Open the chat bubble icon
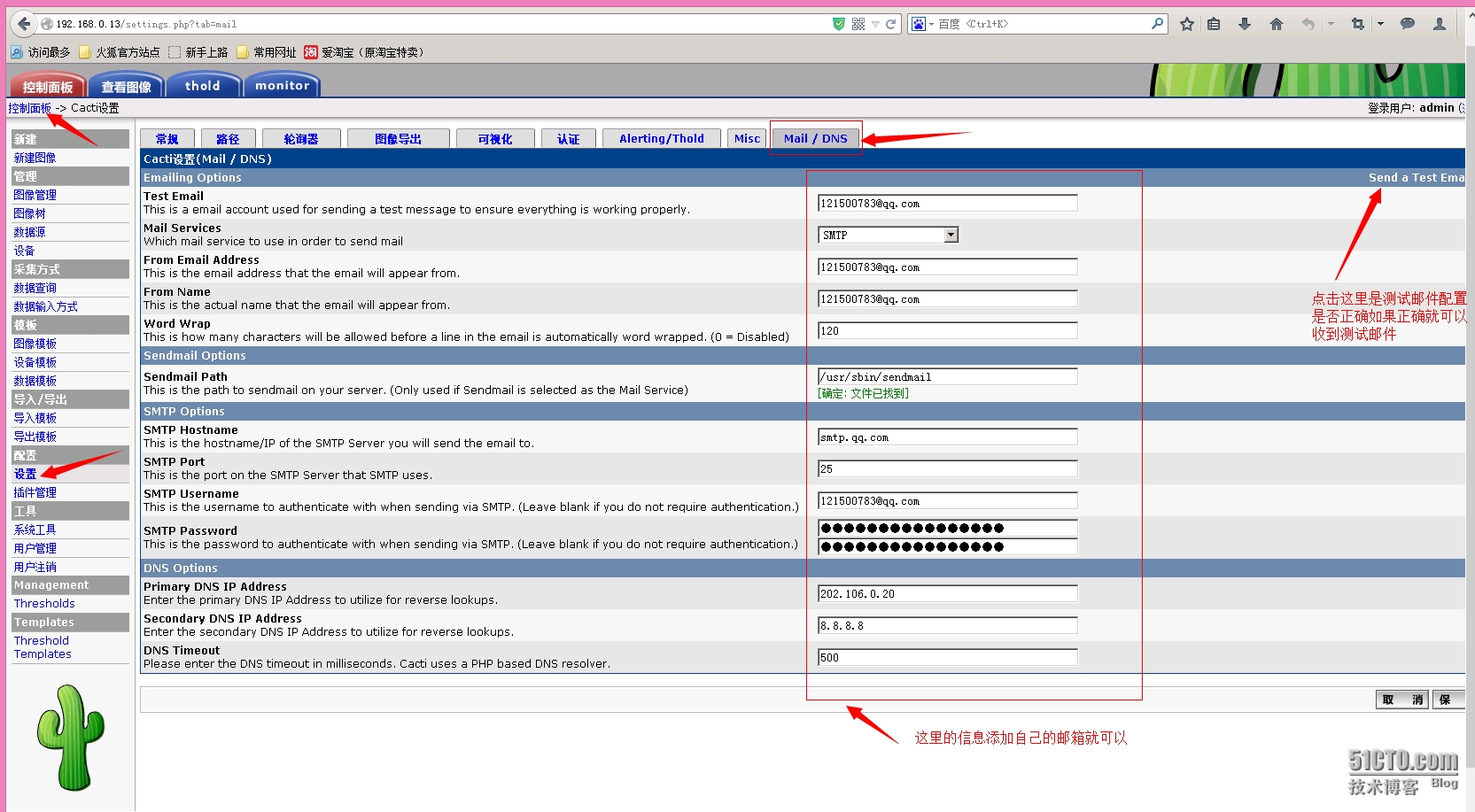Image resolution: width=1475 pixels, height=812 pixels. click(1408, 24)
